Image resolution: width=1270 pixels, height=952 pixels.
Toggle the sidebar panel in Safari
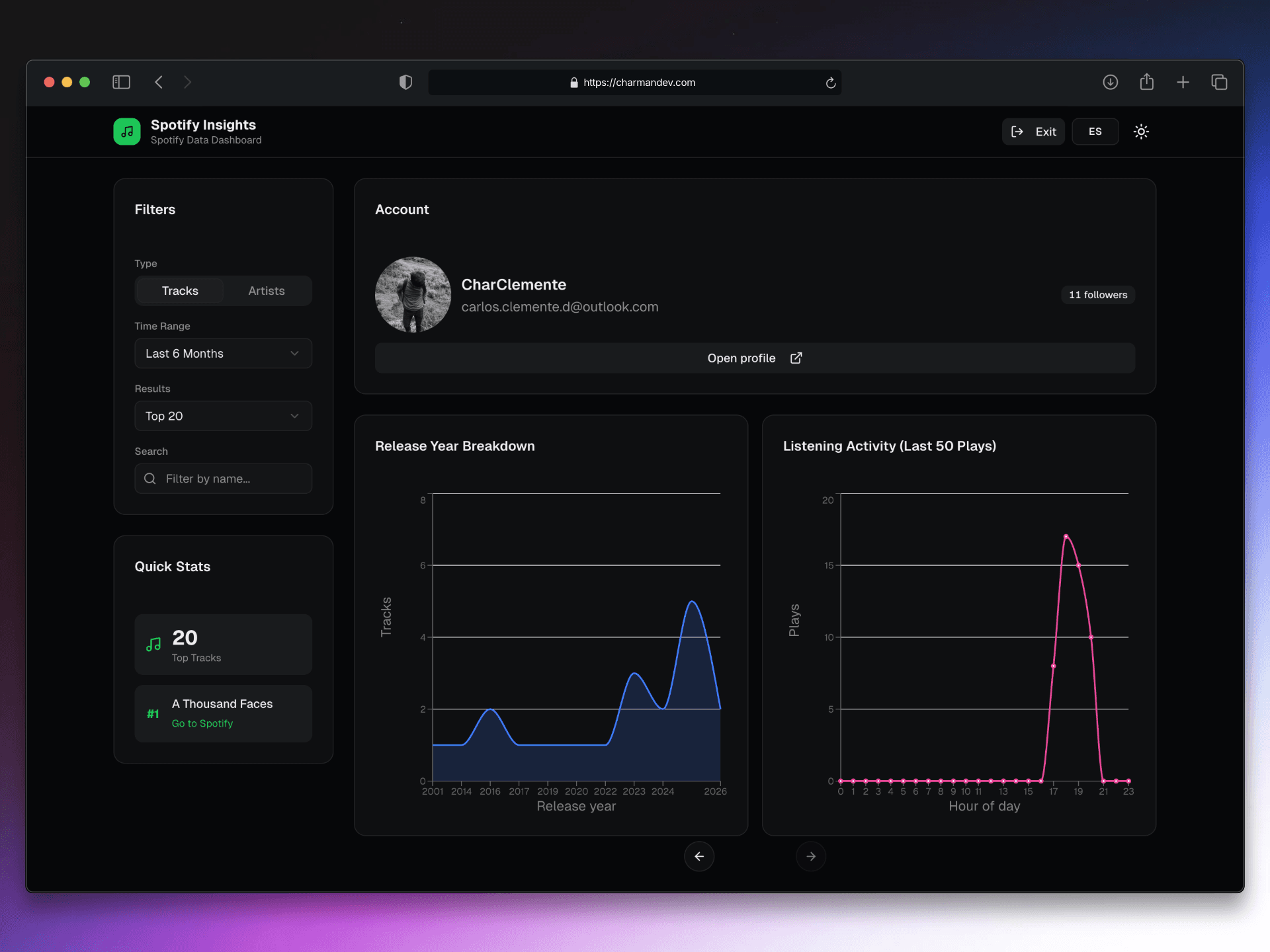(121, 82)
